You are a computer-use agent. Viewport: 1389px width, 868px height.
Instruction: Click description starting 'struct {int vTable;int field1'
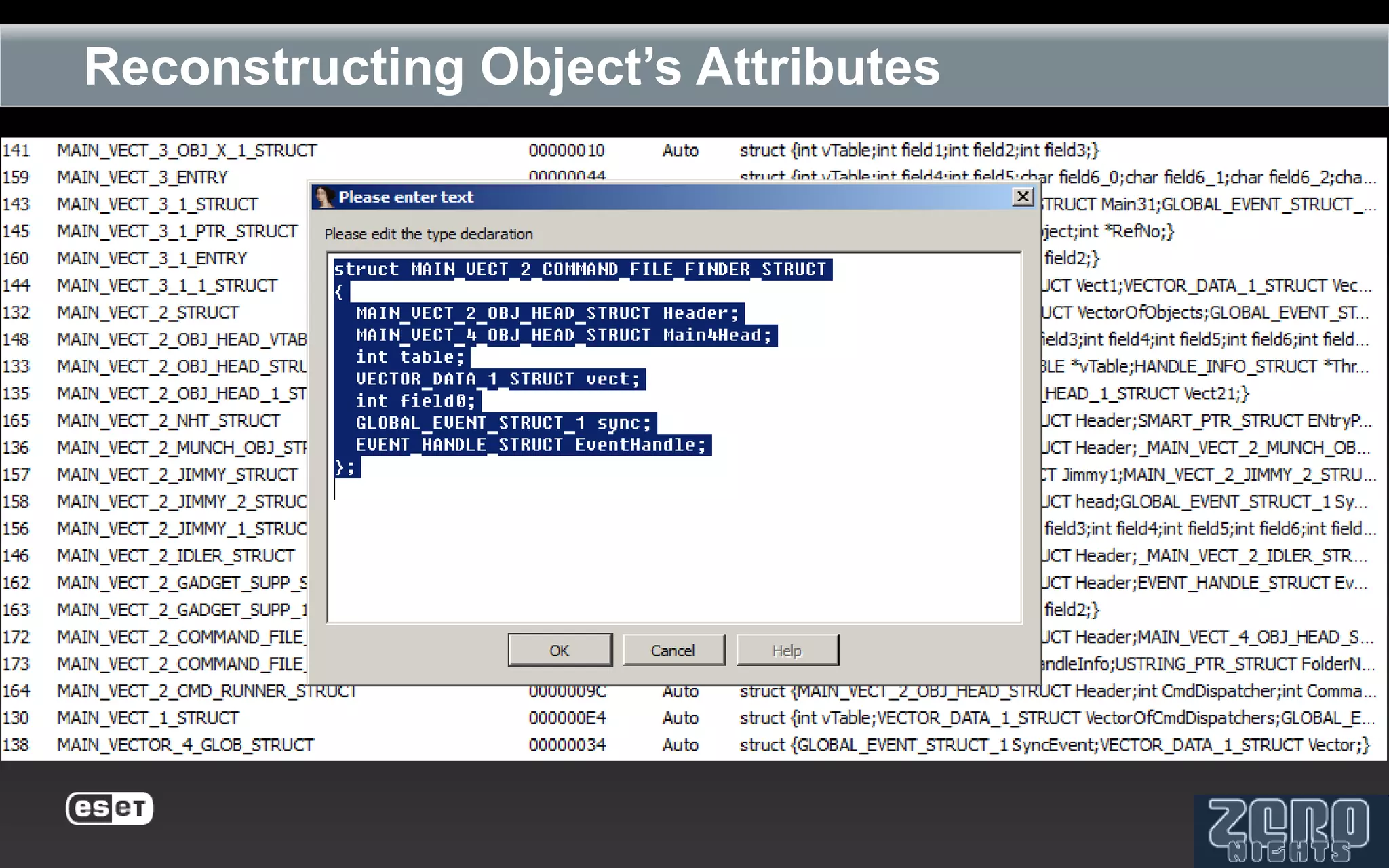[920, 150]
